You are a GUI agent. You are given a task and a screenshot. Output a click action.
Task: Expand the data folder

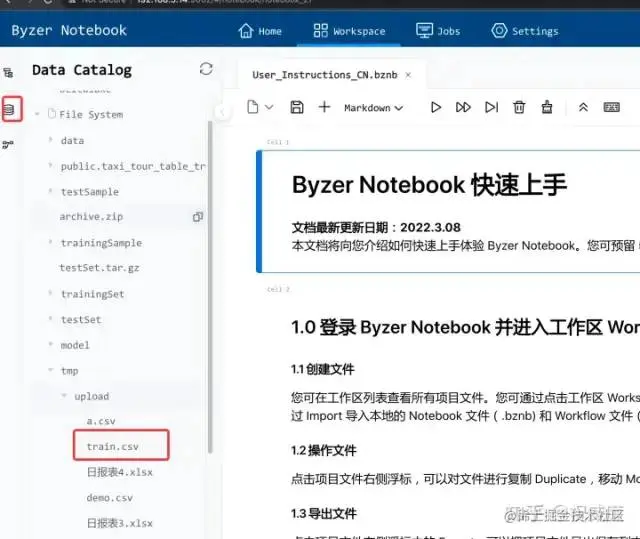50,140
